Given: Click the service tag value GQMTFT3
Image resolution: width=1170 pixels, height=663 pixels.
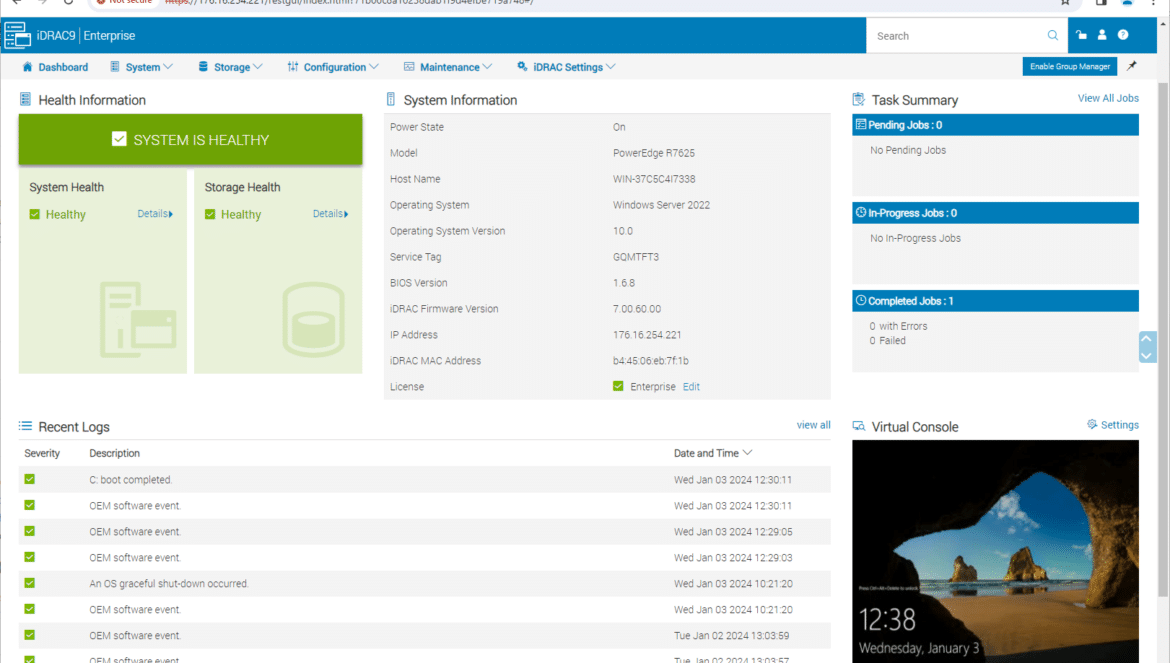Looking at the screenshot, I should pyautogui.click(x=636, y=257).
